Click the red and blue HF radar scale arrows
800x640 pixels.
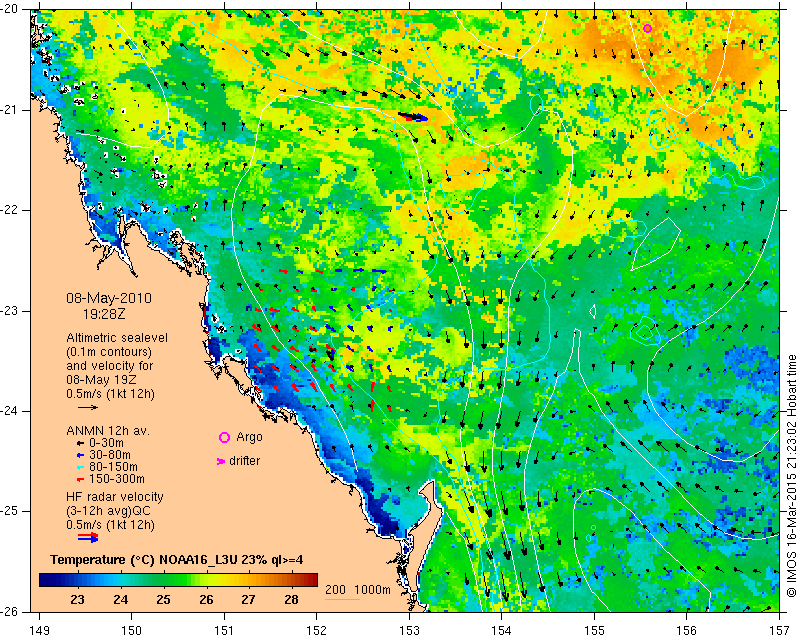coord(88,538)
